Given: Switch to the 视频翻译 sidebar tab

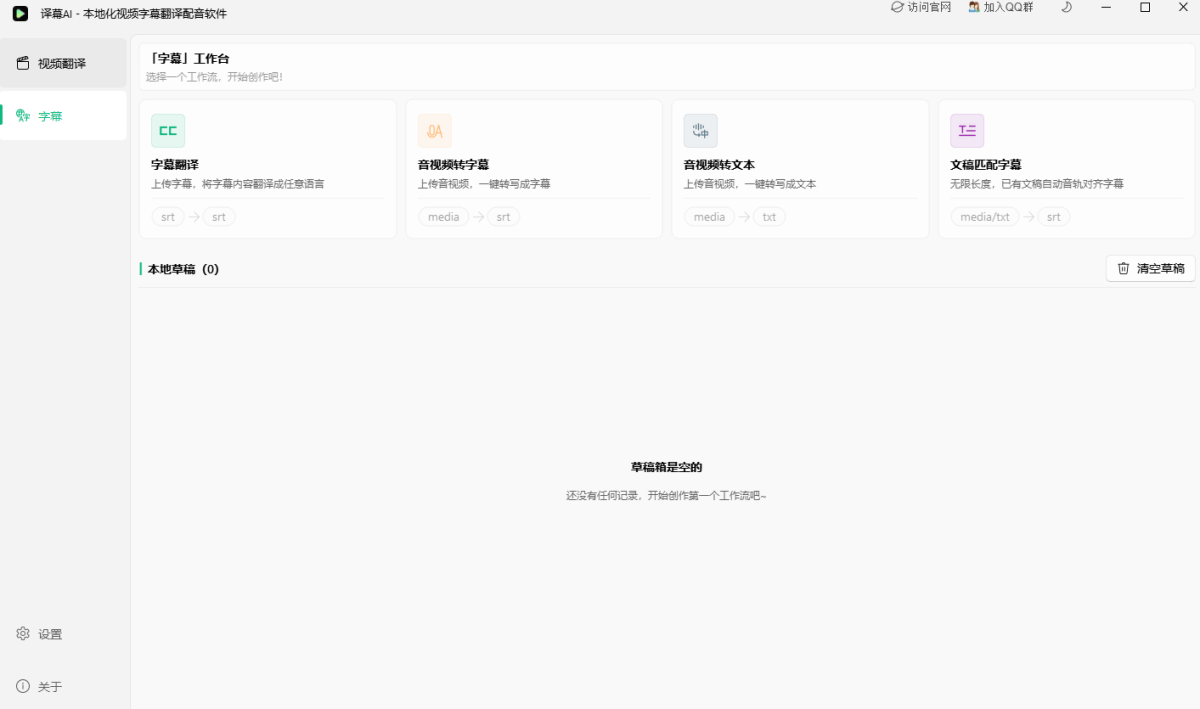Looking at the screenshot, I should tap(64, 63).
